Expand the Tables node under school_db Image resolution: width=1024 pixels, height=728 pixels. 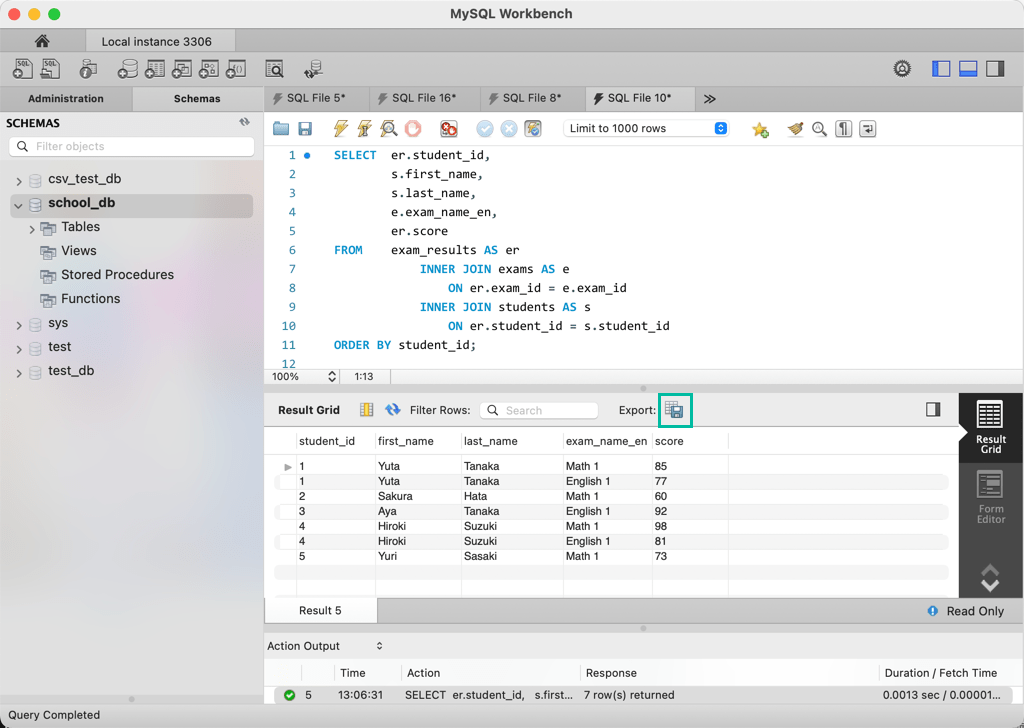pos(31,227)
